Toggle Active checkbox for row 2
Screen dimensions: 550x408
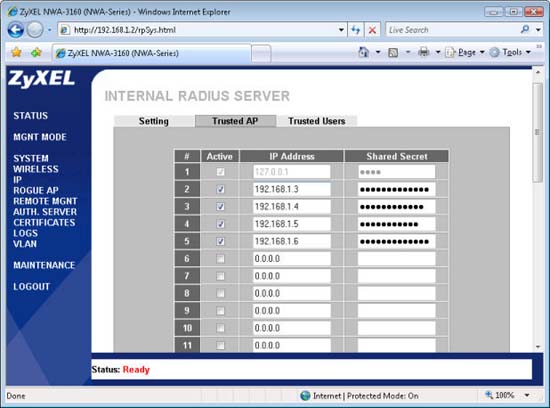click(x=220, y=189)
